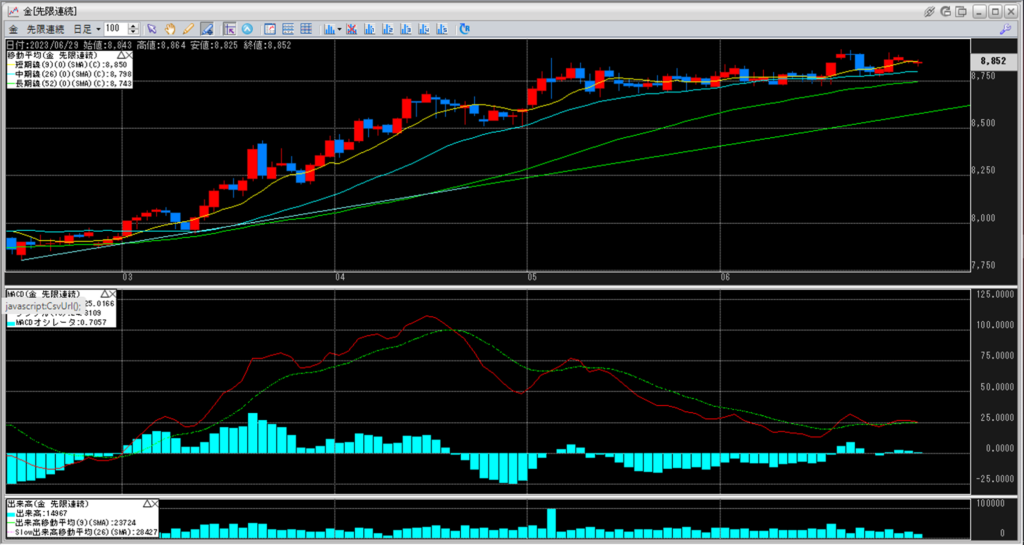The width and height of the screenshot is (1024, 545).
Task: Select the arrow pointer cursor tool
Action: 152,29
